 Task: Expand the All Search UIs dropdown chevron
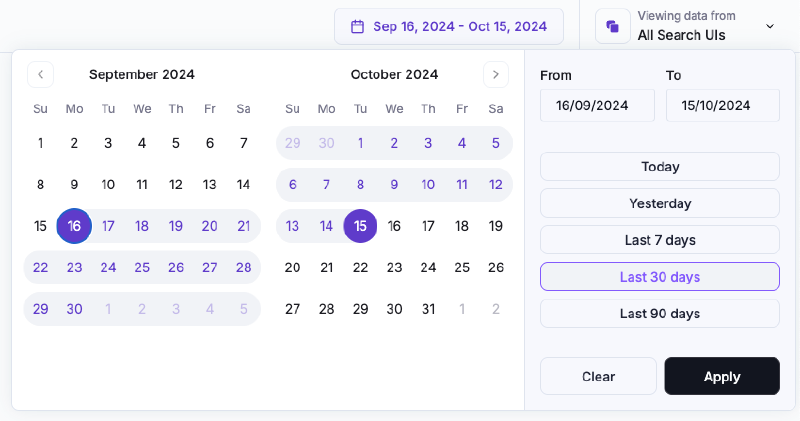pyautogui.click(x=770, y=26)
